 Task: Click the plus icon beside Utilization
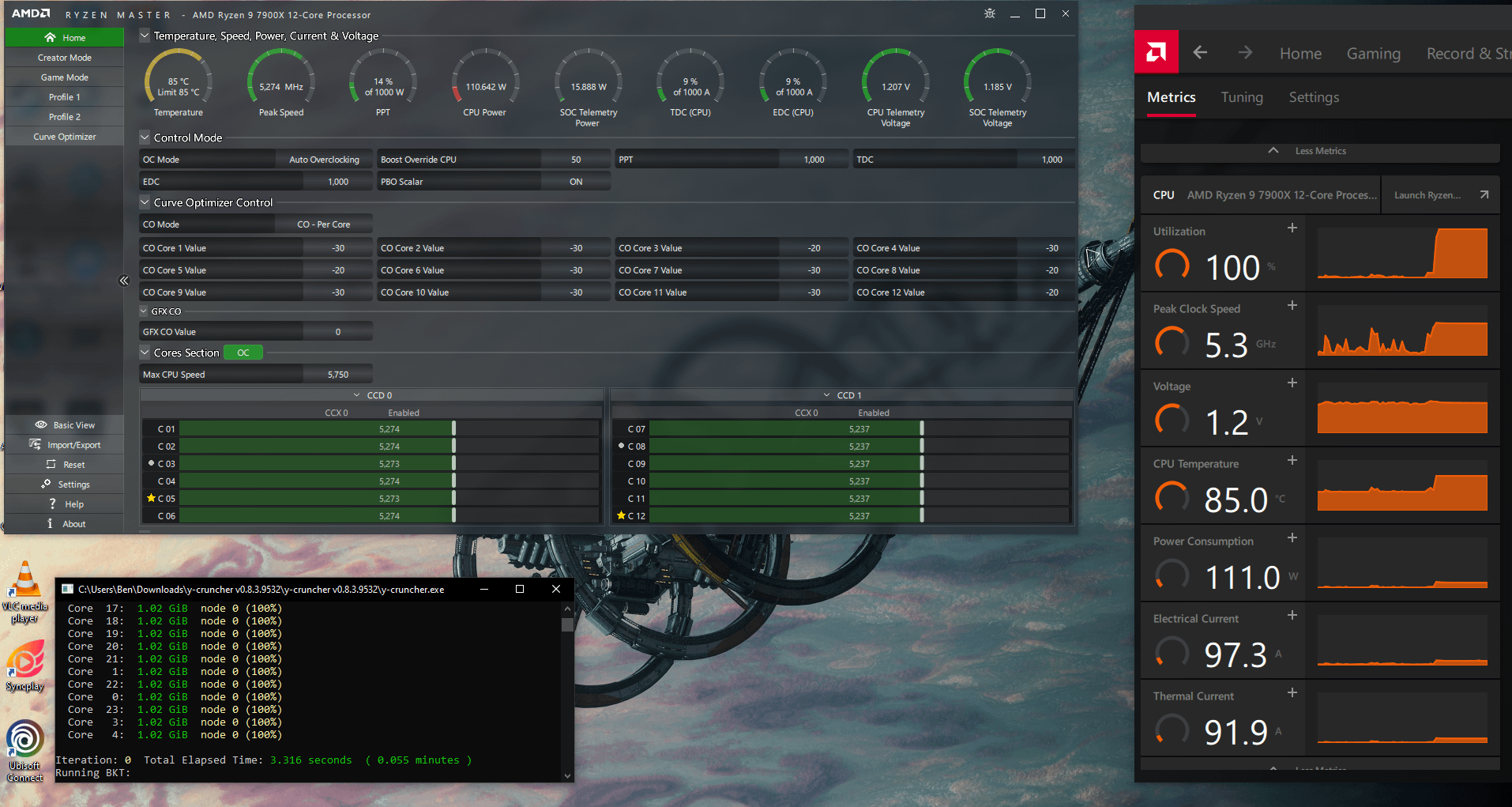pos(1292,228)
